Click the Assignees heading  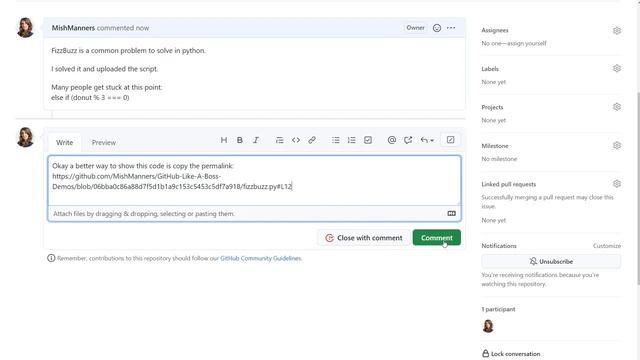(x=495, y=30)
